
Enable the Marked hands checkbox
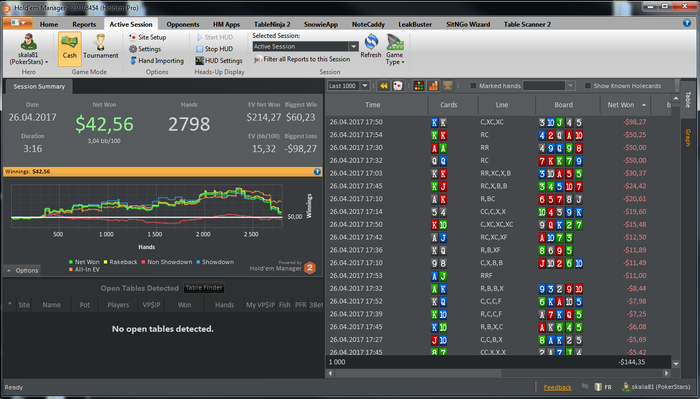pyautogui.click(x=473, y=86)
